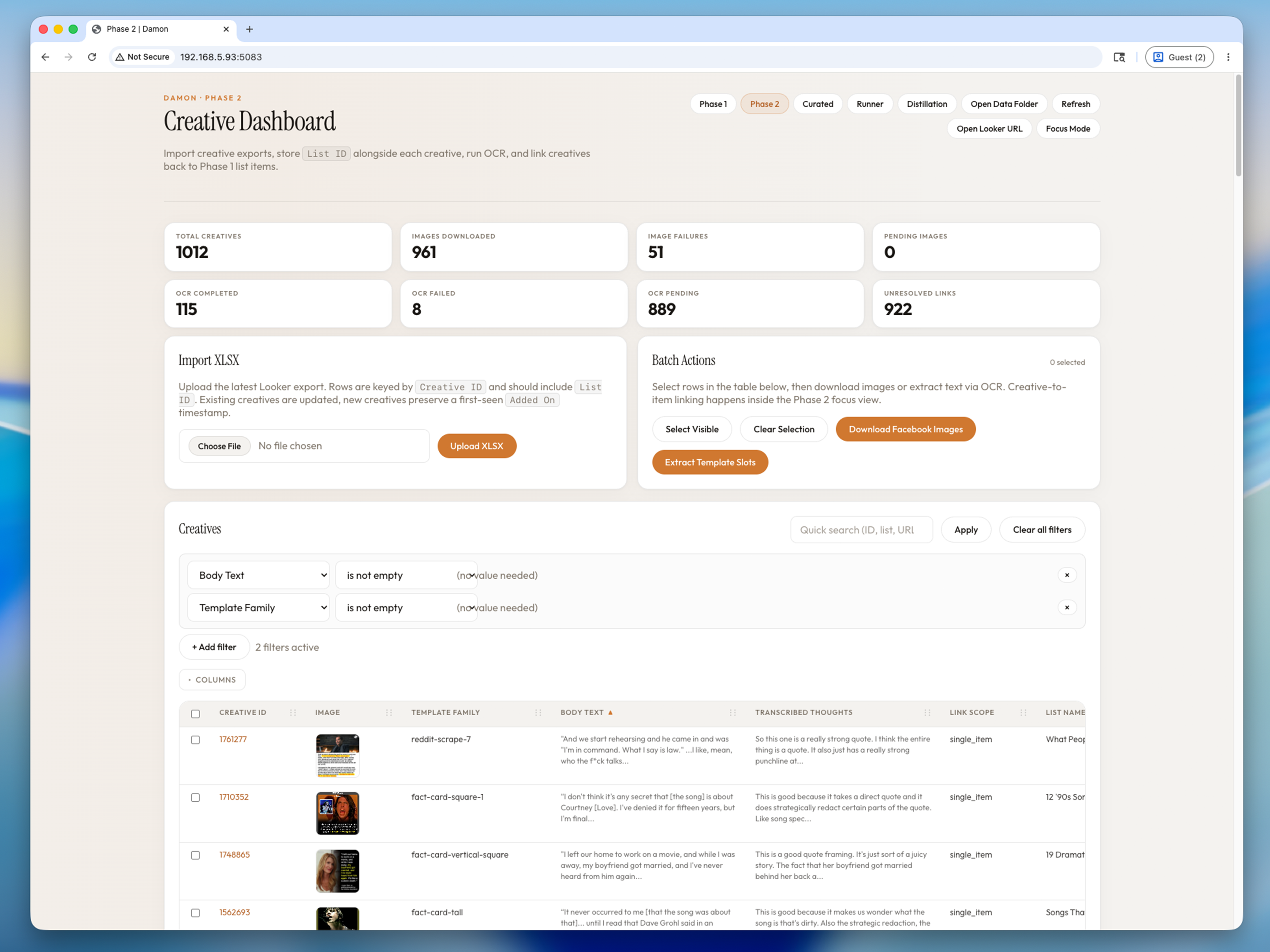The height and width of the screenshot is (952, 1270).
Task: Click Select Visible in Batch Actions
Action: click(691, 429)
